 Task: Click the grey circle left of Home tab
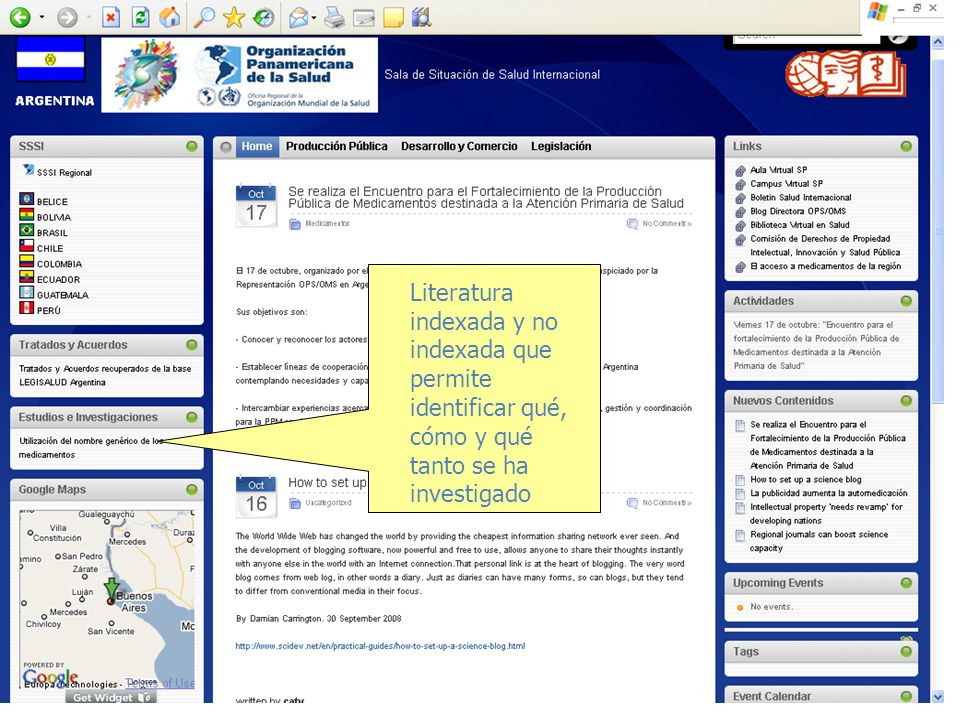pos(226,147)
